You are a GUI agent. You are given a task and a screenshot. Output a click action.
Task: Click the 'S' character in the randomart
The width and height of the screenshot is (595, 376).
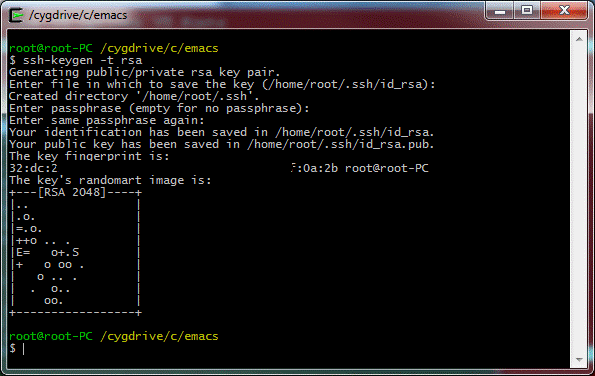[x=75, y=253]
